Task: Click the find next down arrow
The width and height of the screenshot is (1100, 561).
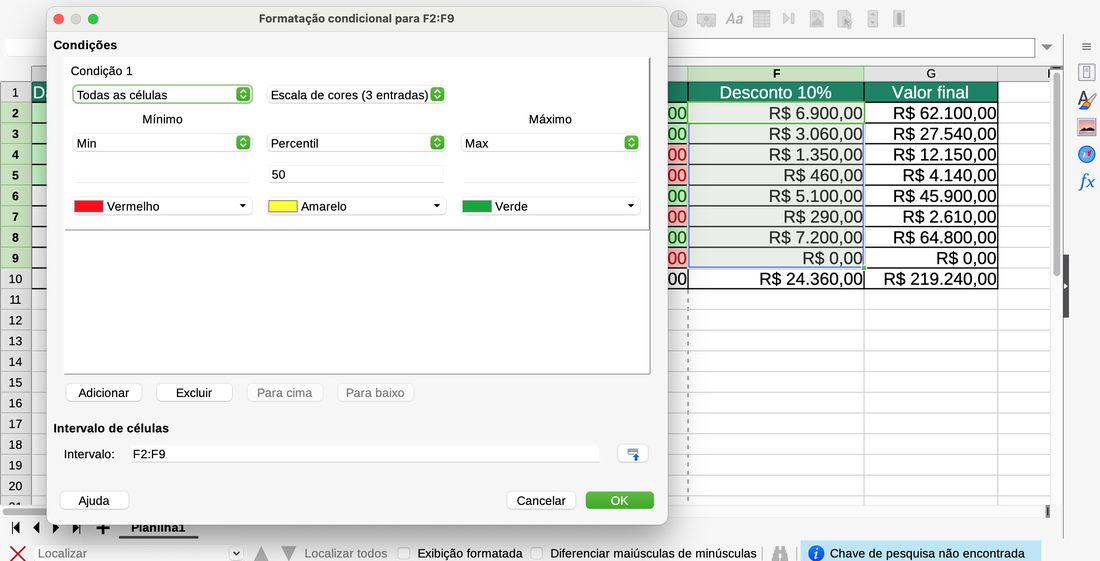Action: point(288,553)
